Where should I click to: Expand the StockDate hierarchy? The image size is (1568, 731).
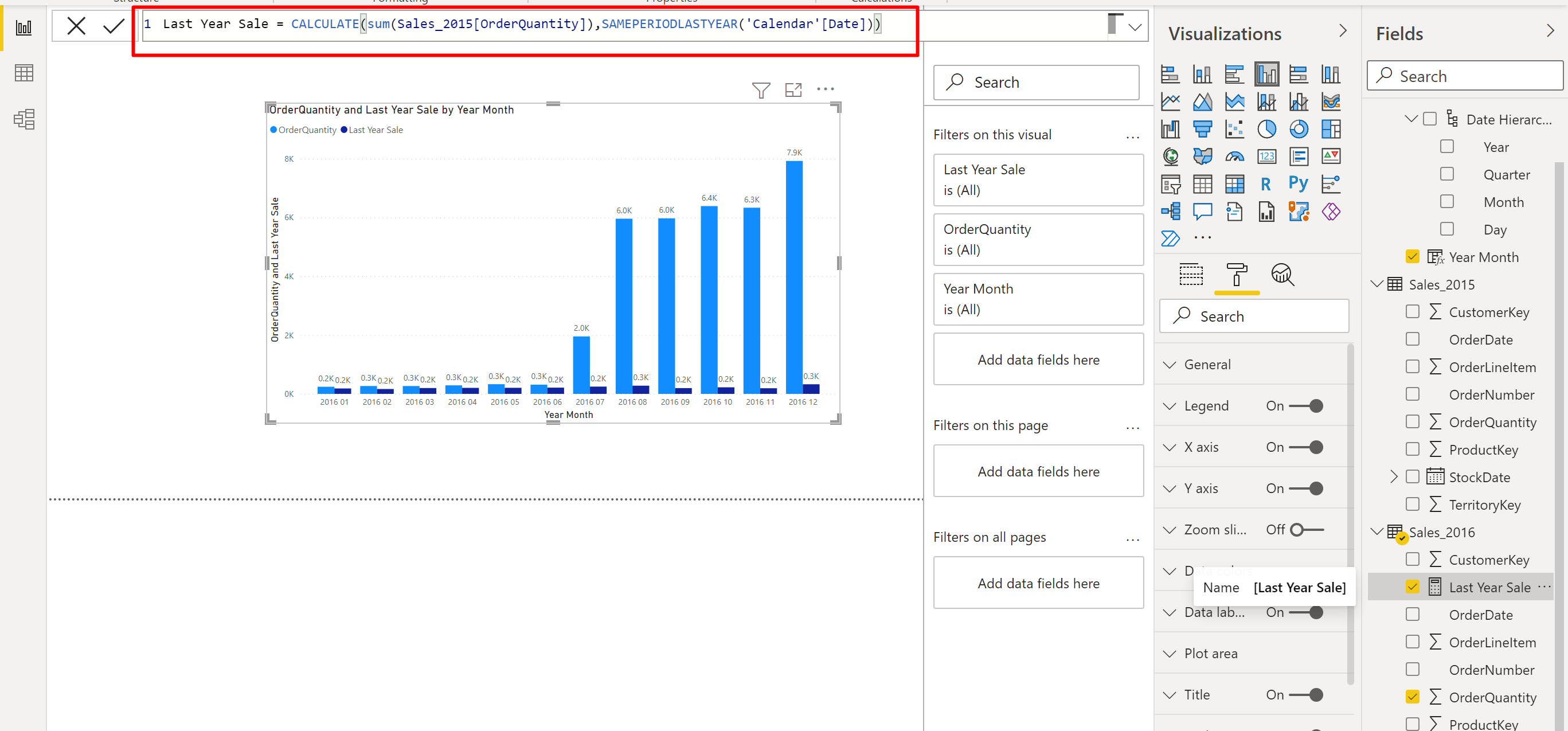pos(1394,476)
